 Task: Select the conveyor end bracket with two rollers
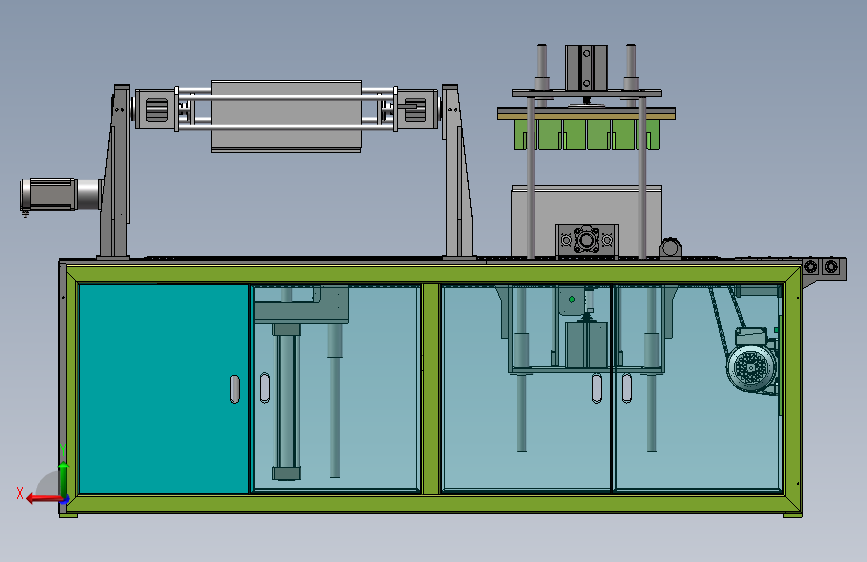coord(823,269)
